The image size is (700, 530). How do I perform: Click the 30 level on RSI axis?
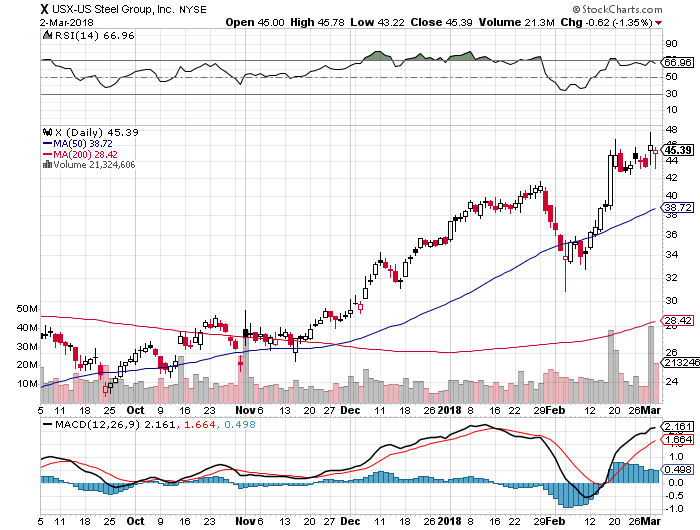[x=671, y=94]
